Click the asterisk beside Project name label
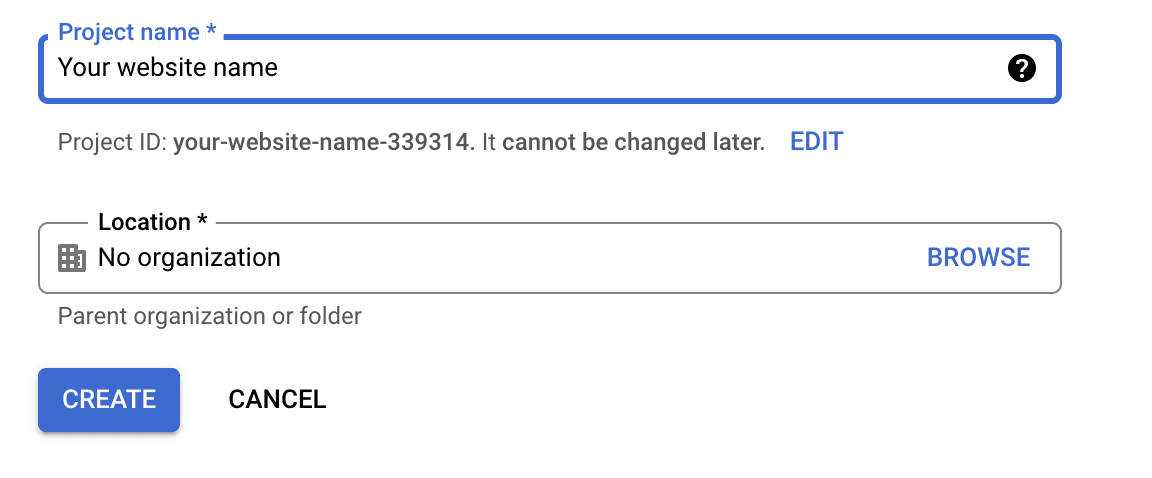 (211, 32)
